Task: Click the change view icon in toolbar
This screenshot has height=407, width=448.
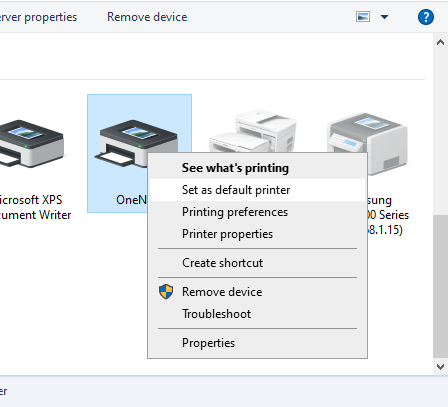Action: (x=363, y=17)
